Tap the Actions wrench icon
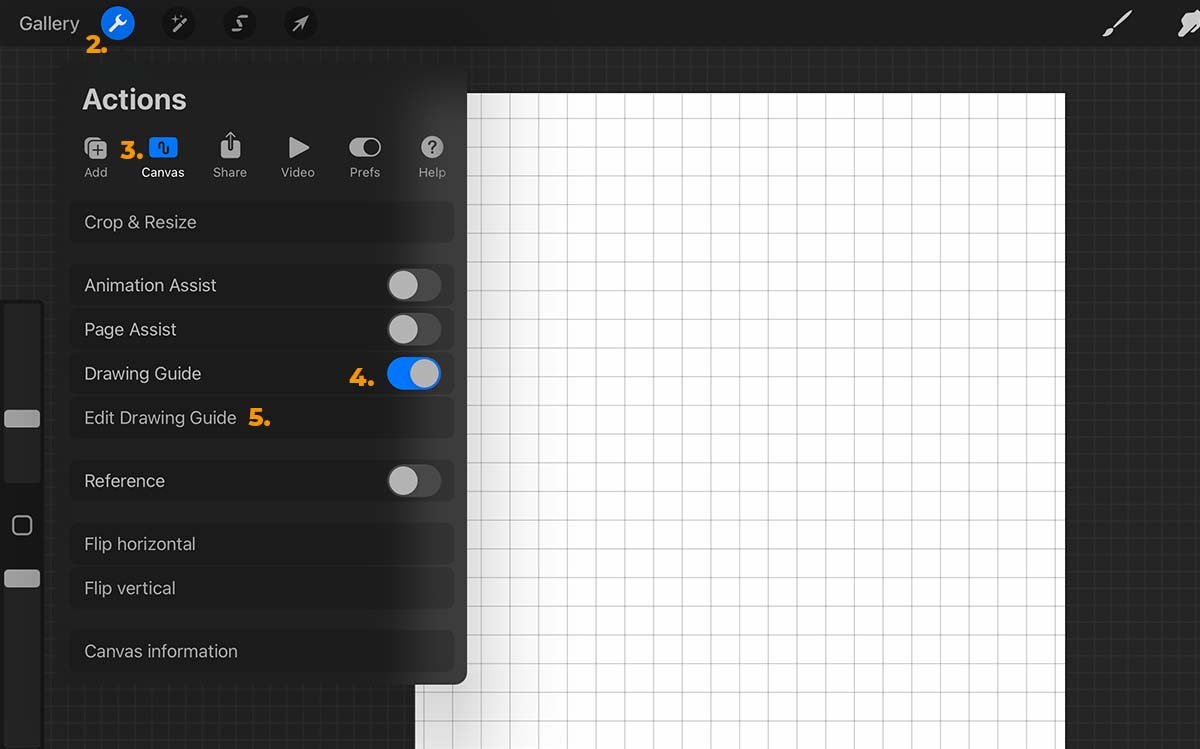Image resolution: width=1200 pixels, height=749 pixels. [x=118, y=23]
